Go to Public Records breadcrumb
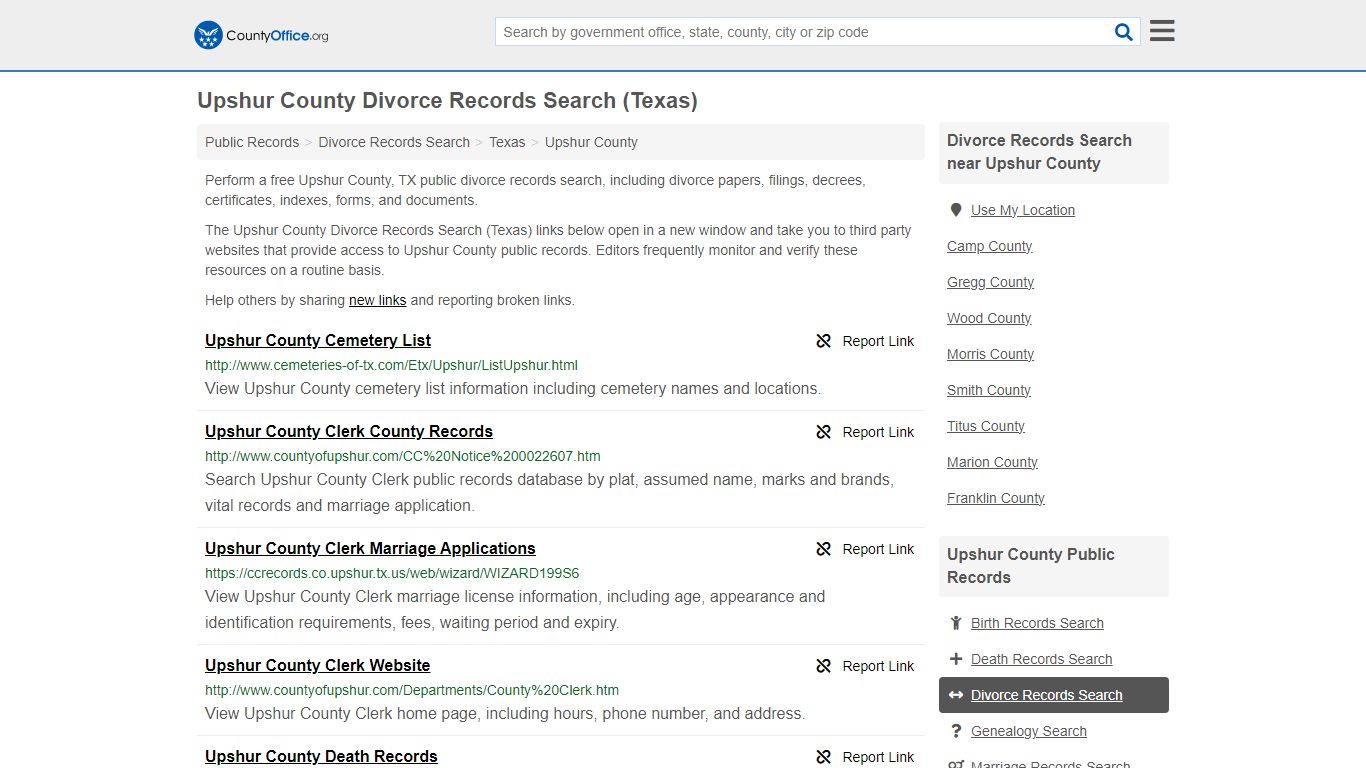Image resolution: width=1366 pixels, height=768 pixels. tap(252, 142)
